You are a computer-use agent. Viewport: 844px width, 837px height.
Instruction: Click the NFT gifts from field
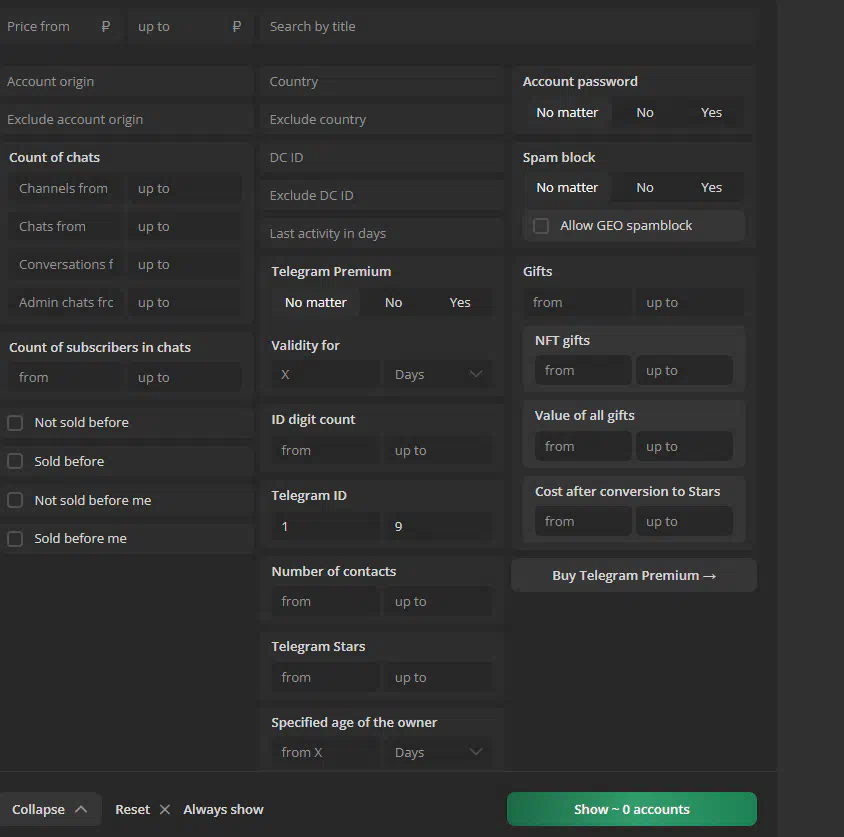point(583,370)
